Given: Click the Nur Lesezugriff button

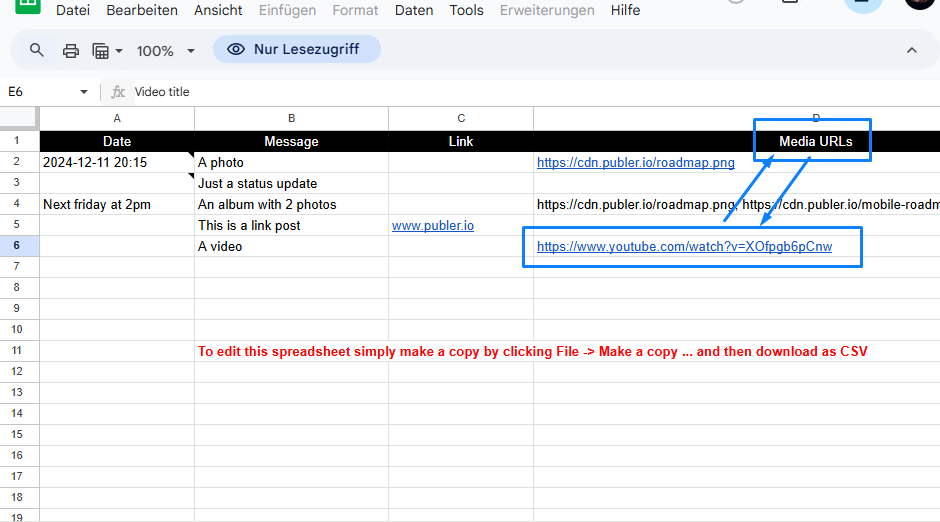Looking at the screenshot, I should [297, 49].
